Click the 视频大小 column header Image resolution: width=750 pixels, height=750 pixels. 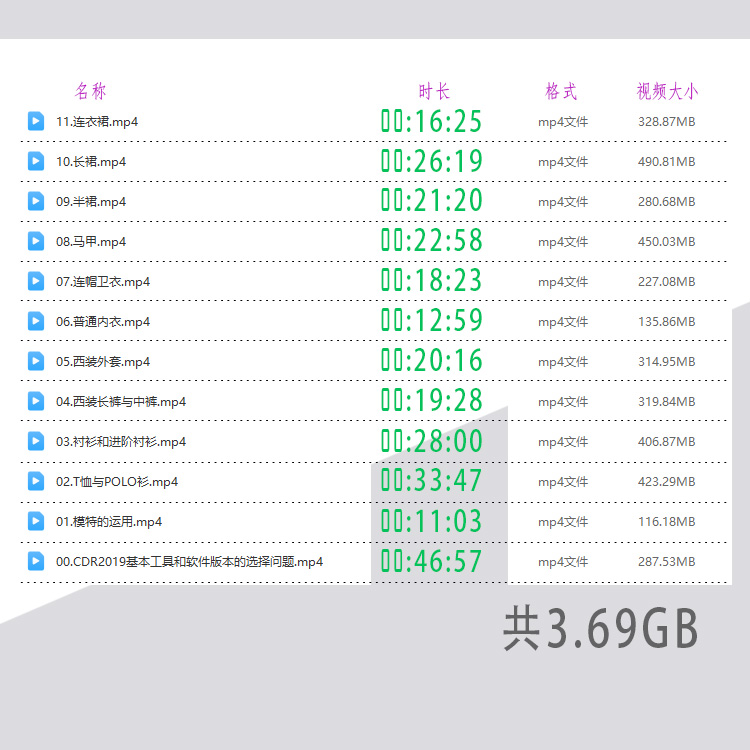667,91
